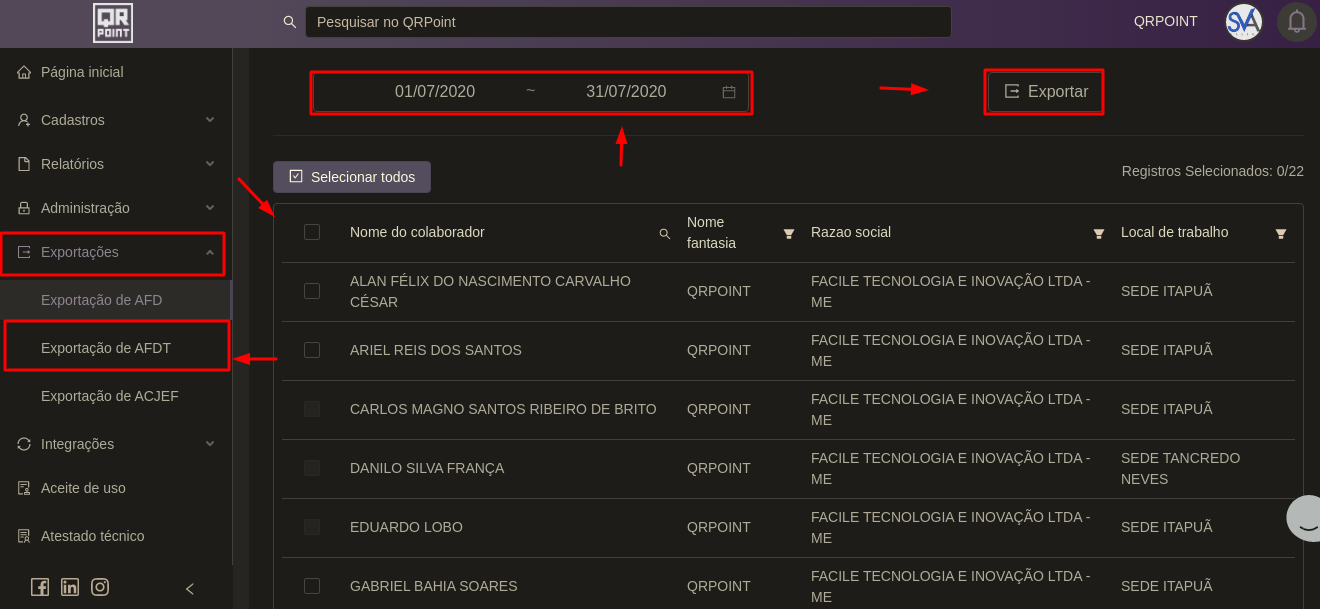The image size is (1320, 609).
Task: Click search icon beside Nome do colaborador
Action: click(x=665, y=234)
